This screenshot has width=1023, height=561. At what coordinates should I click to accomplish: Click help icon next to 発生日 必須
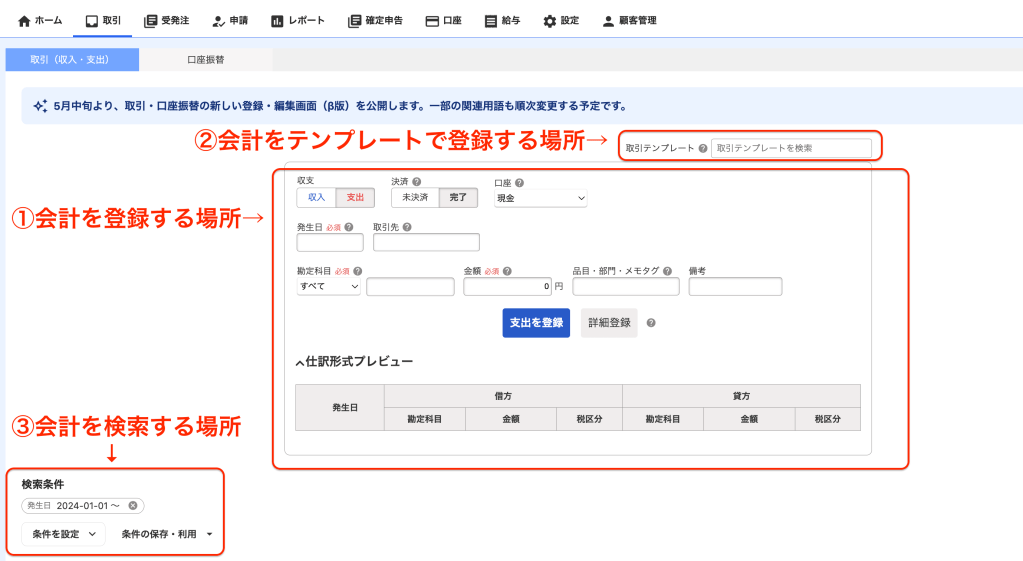349,227
